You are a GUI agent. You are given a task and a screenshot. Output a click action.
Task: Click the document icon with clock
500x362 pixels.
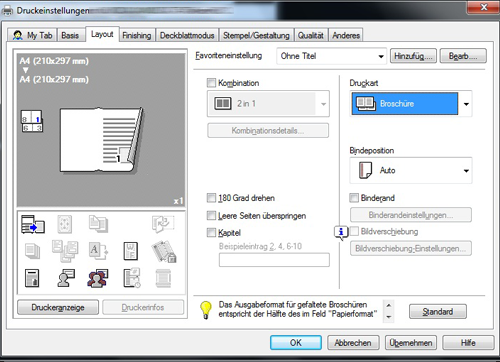coord(132,278)
